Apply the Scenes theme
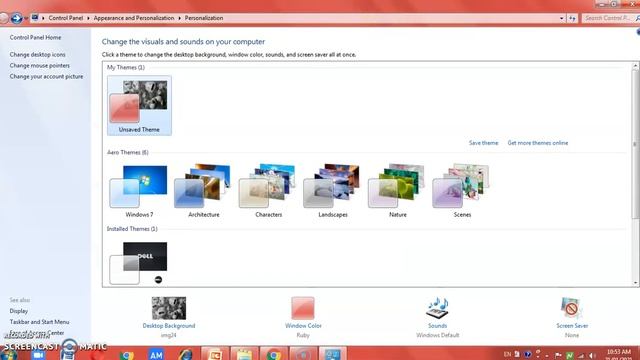 click(462, 190)
